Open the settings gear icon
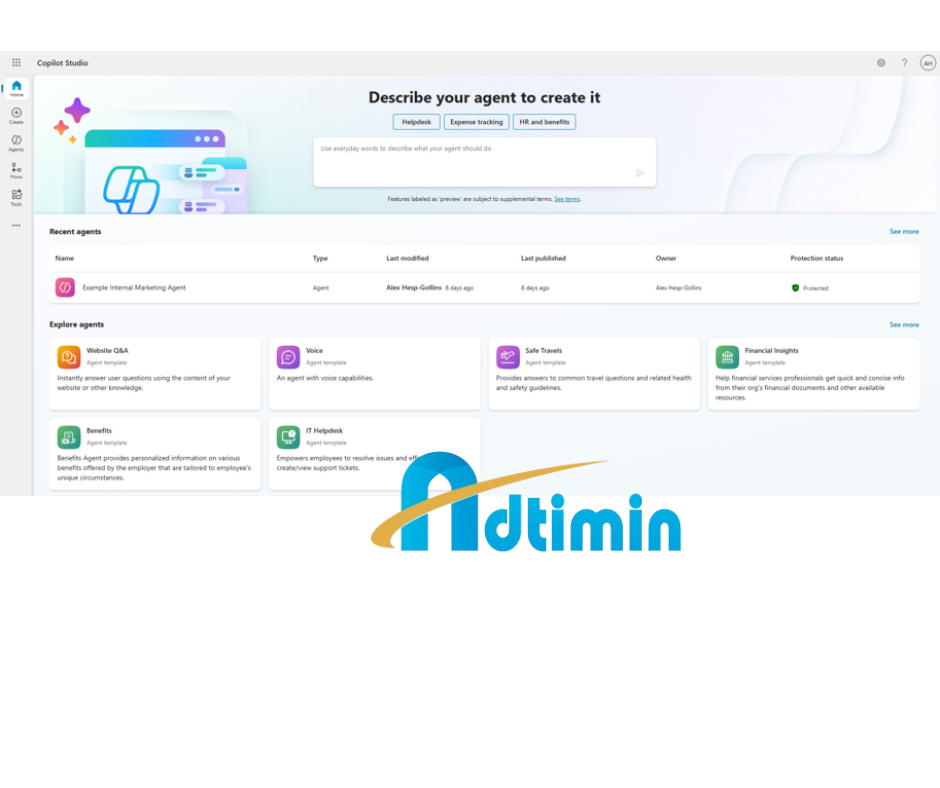The image size is (940, 788). pyautogui.click(x=881, y=63)
